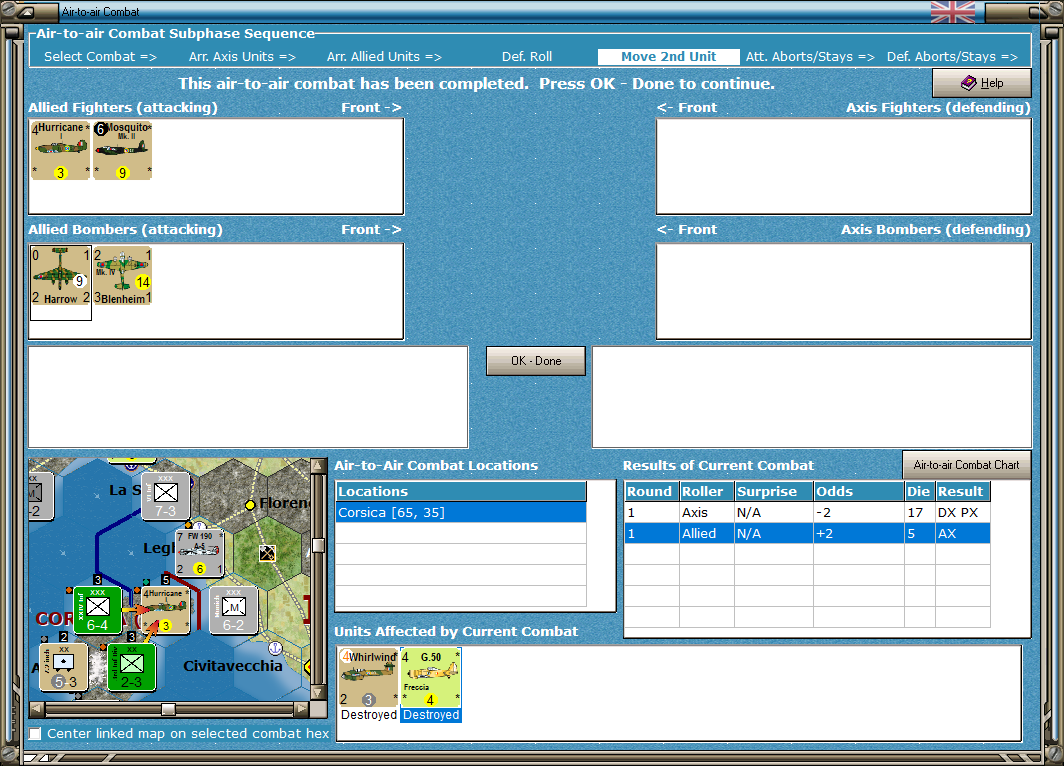This screenshot has height=766, width=1064.
Task: Enable Center linked map on selected combat hex
Action: [35, 733]
